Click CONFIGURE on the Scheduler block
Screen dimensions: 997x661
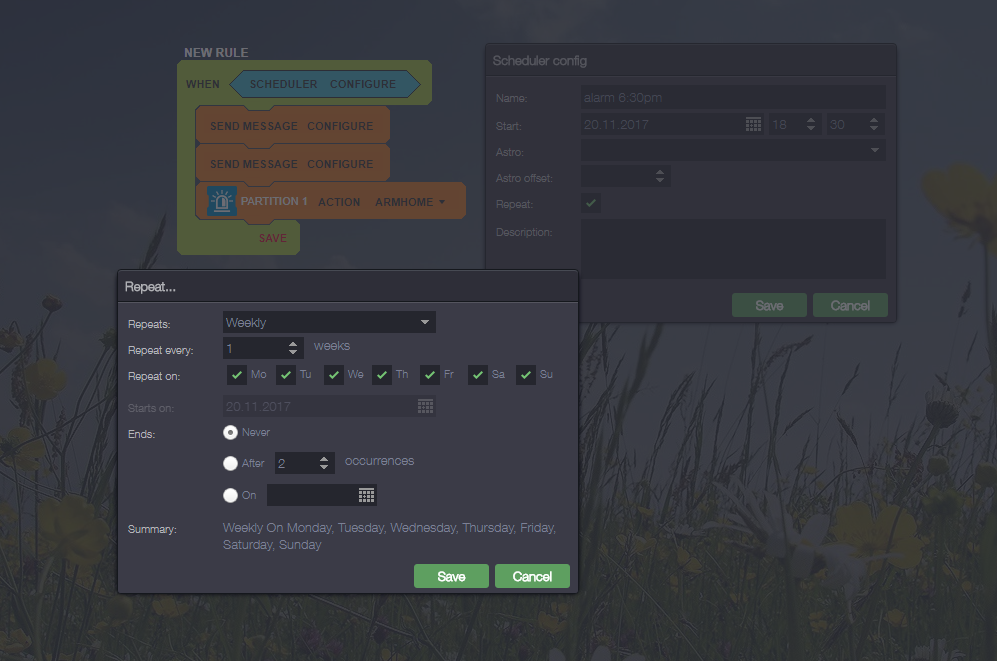363,84
